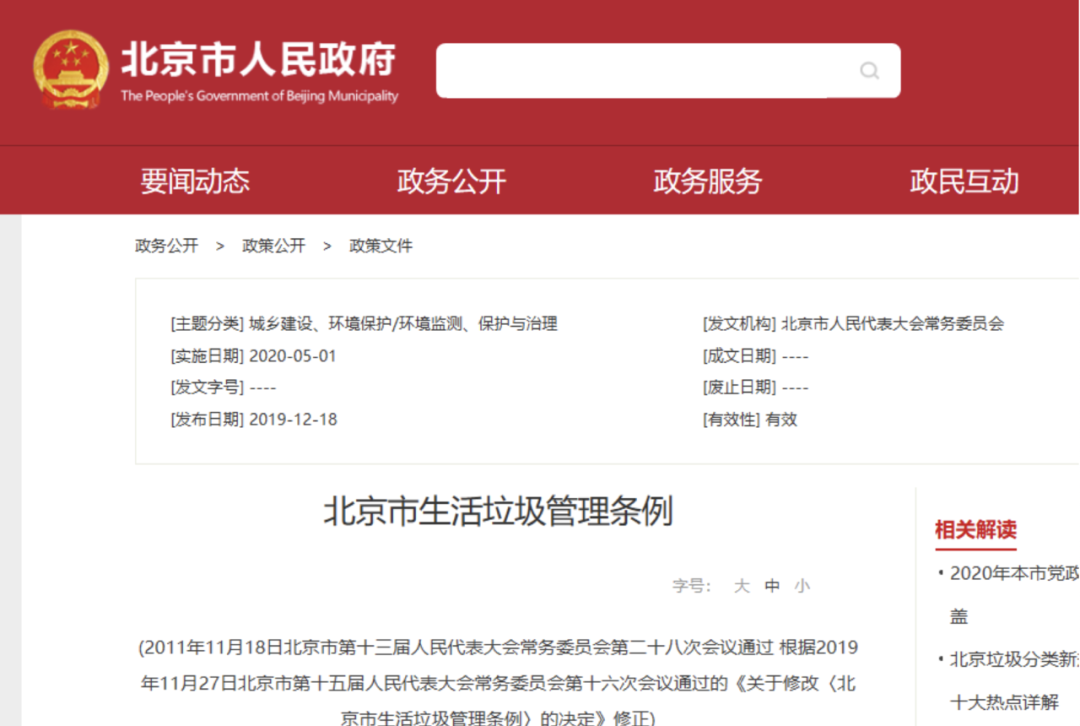
Task: Open related article 北京垃圾分类新 十大热点详解
Action: click(x=1013, y=681)
